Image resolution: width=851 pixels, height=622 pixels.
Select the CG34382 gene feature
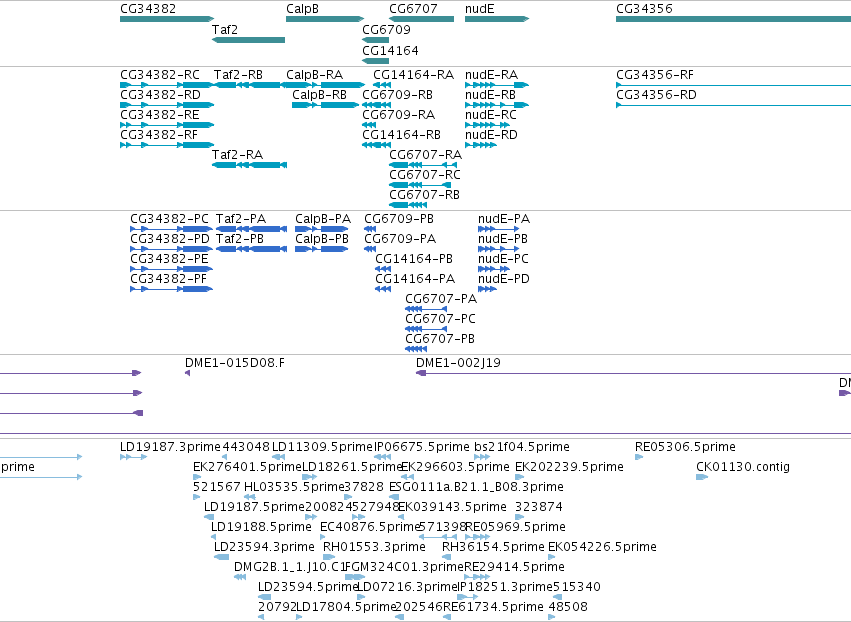click(x=167, y=19)
